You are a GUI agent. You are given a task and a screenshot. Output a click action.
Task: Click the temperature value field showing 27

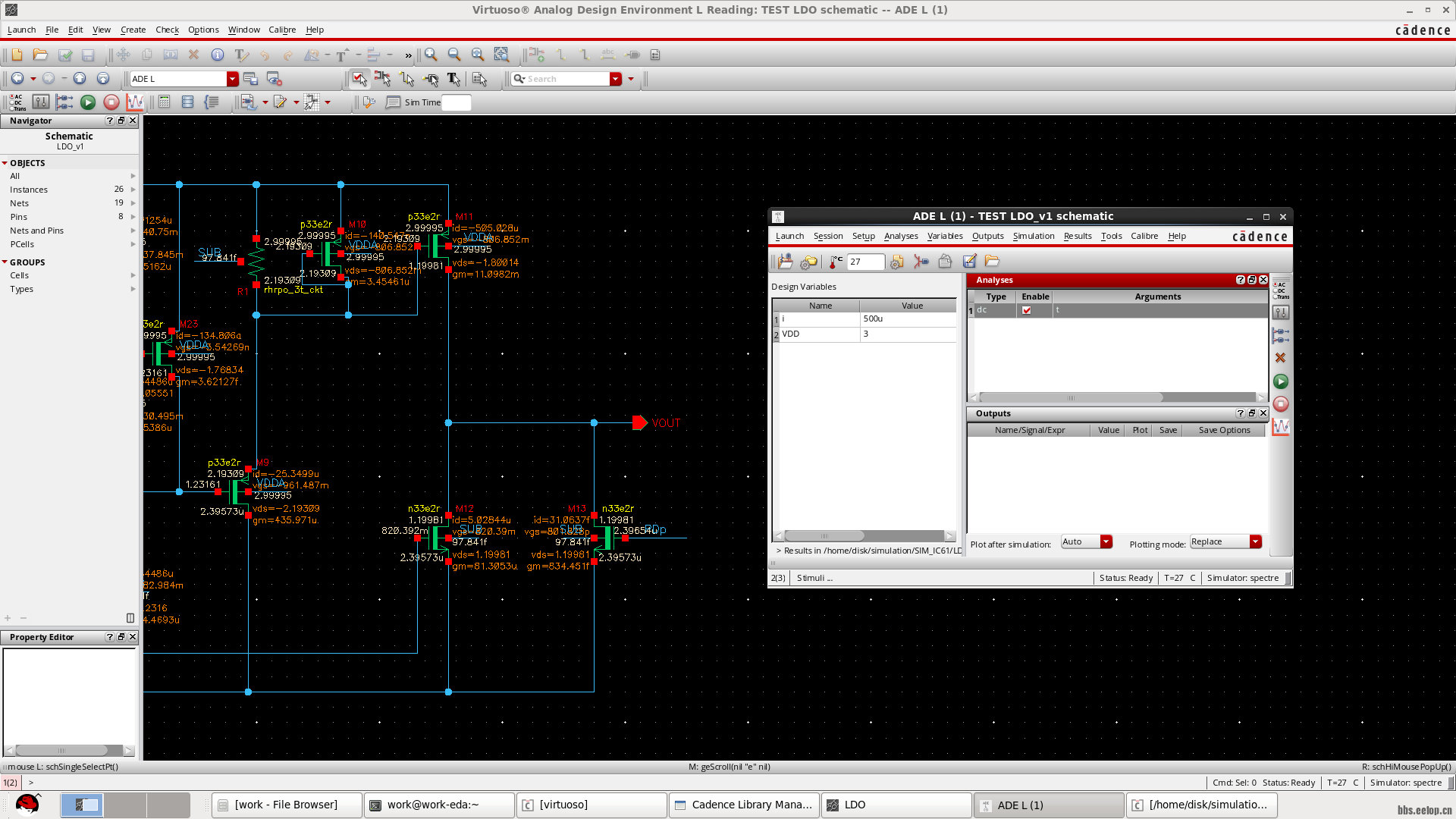[865, 262]
